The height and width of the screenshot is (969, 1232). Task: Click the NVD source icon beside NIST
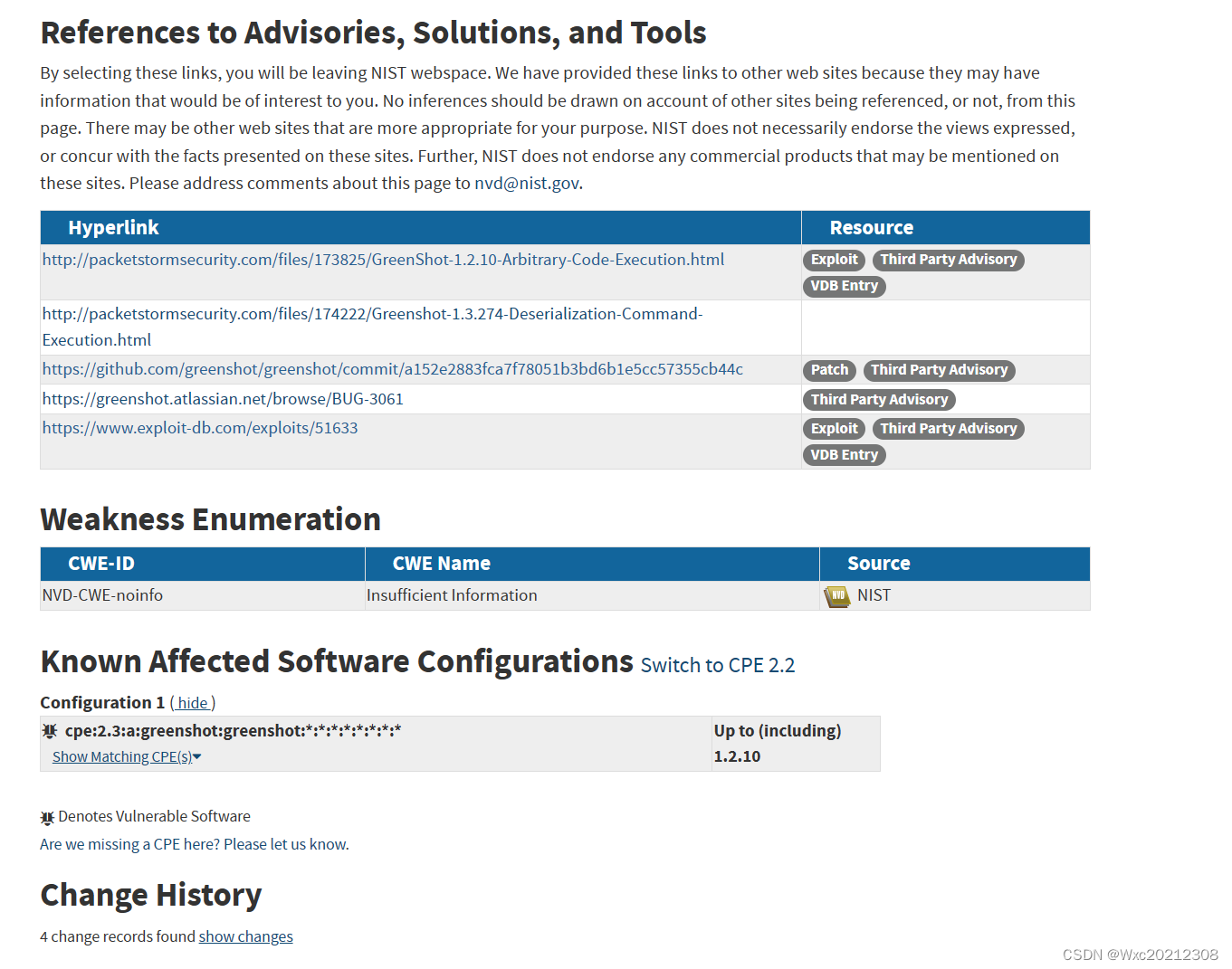click(x=836, y=596)
